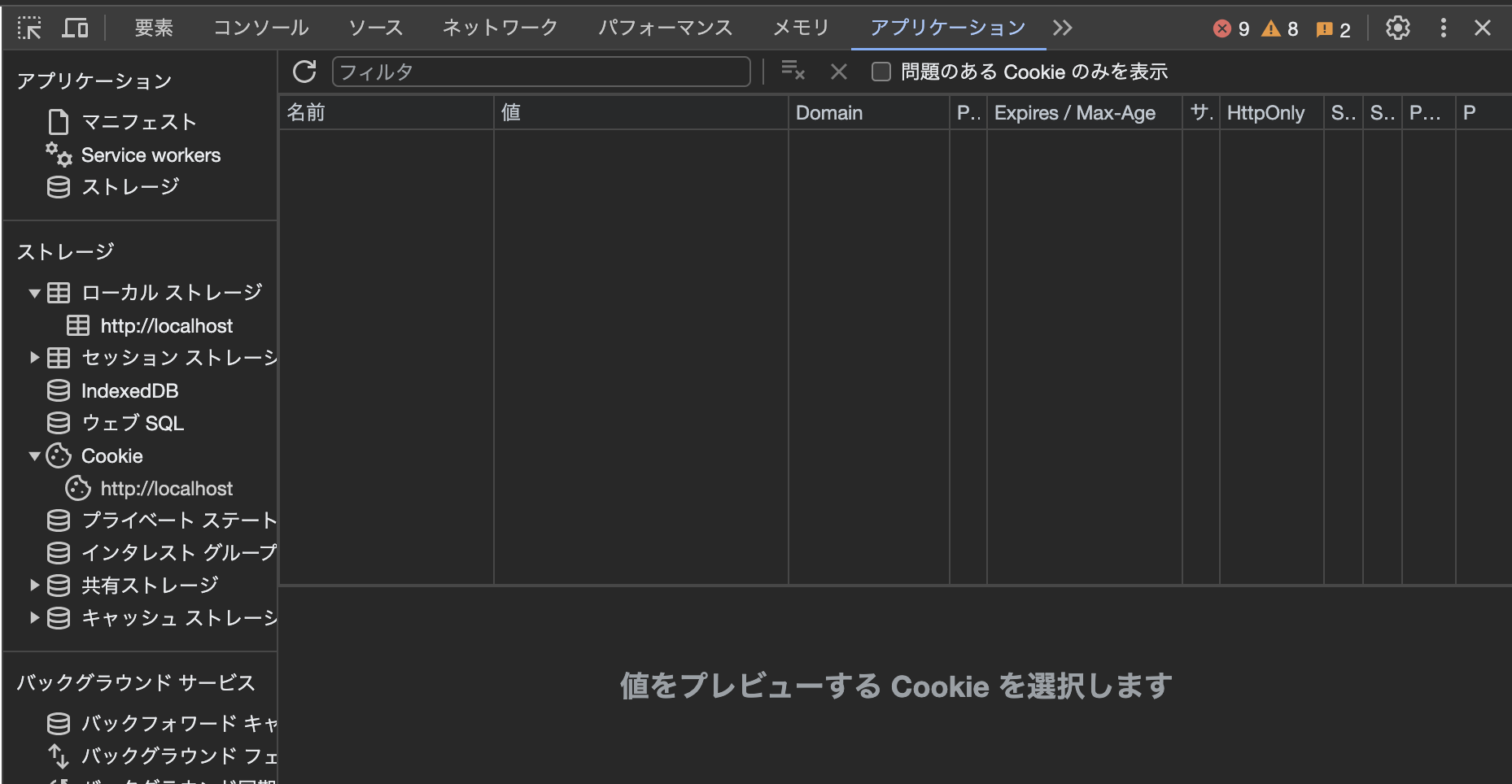Open the three-dot DevTools menu

(1443, 27)
